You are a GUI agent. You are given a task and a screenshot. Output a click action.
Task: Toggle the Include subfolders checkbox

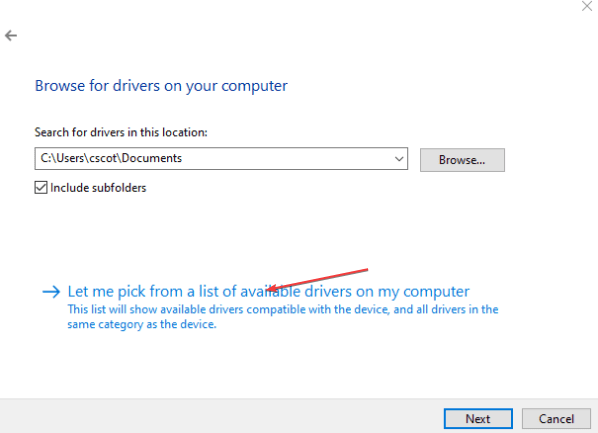[x=41, y=188]
